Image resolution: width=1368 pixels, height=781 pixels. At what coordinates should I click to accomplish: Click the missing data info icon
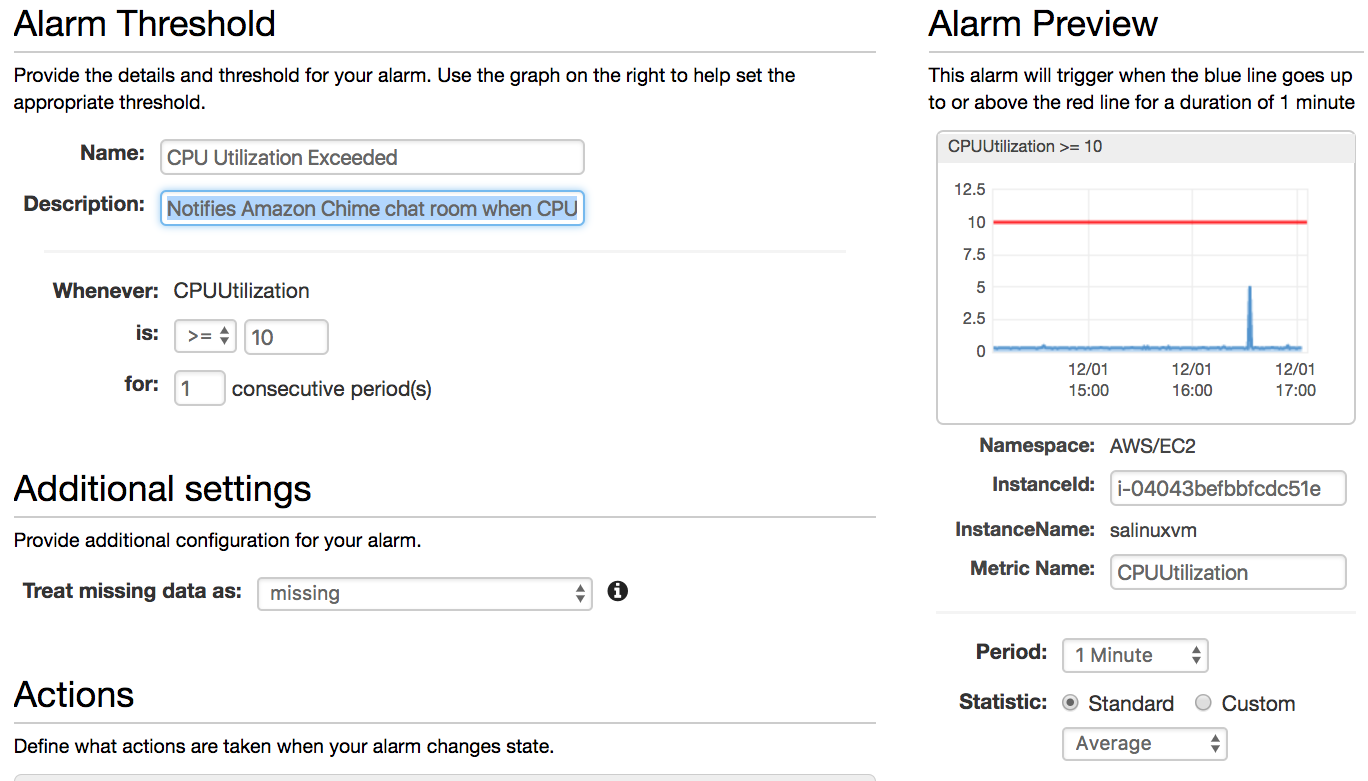[x=618, y=591]
